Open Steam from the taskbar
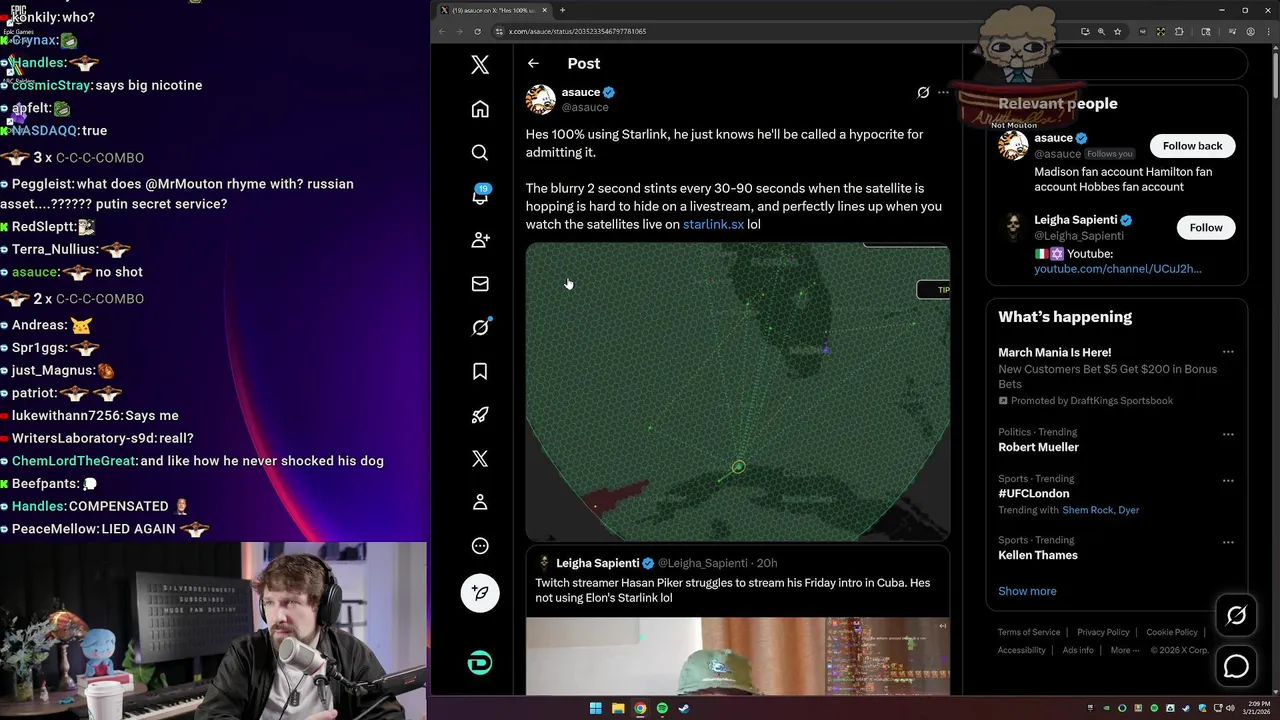The image size is (1280, 720). pyautogui.click(x=684, y=708)
